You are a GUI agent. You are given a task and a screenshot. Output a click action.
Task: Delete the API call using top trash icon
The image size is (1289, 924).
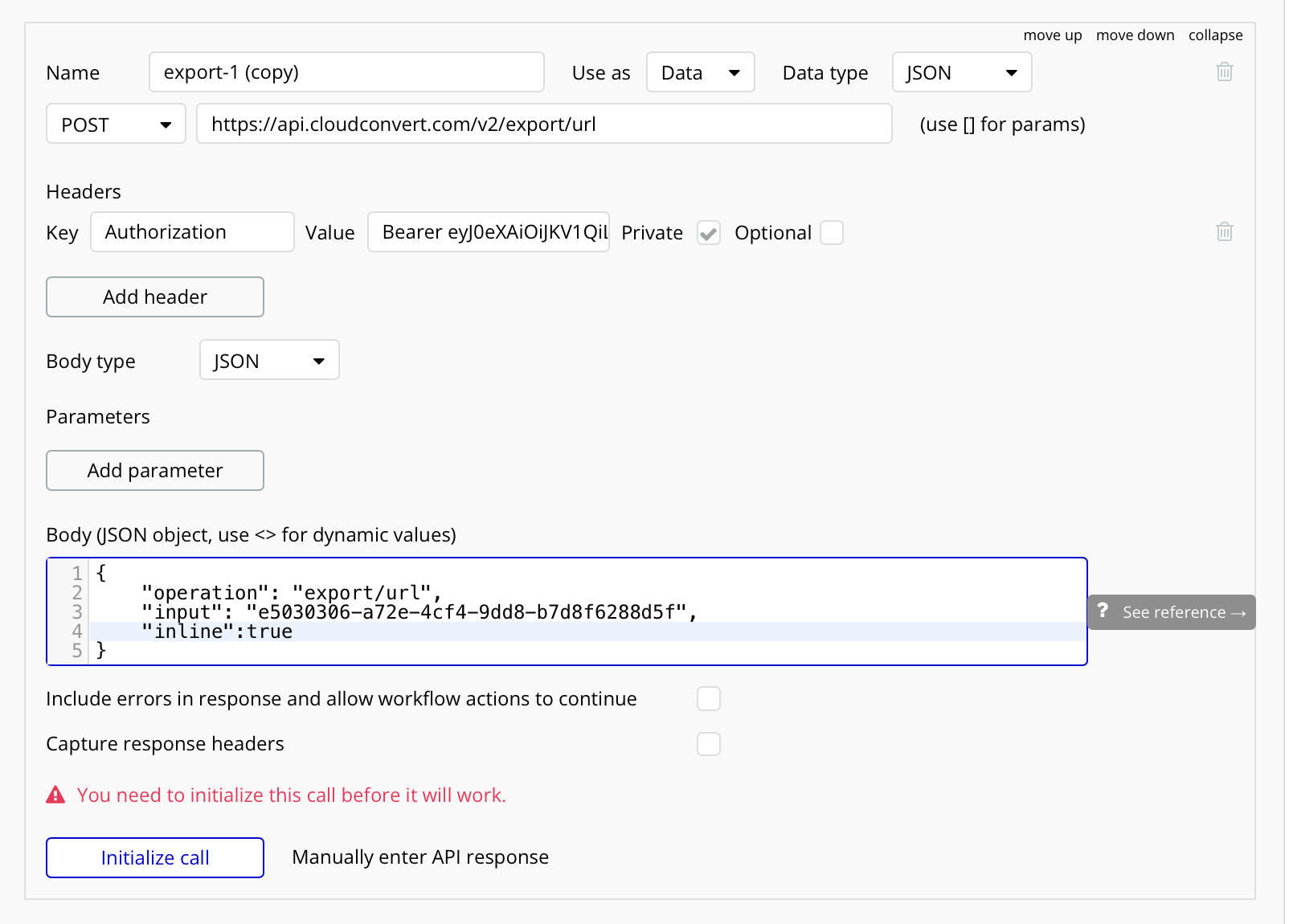[x=1224, y=72]
